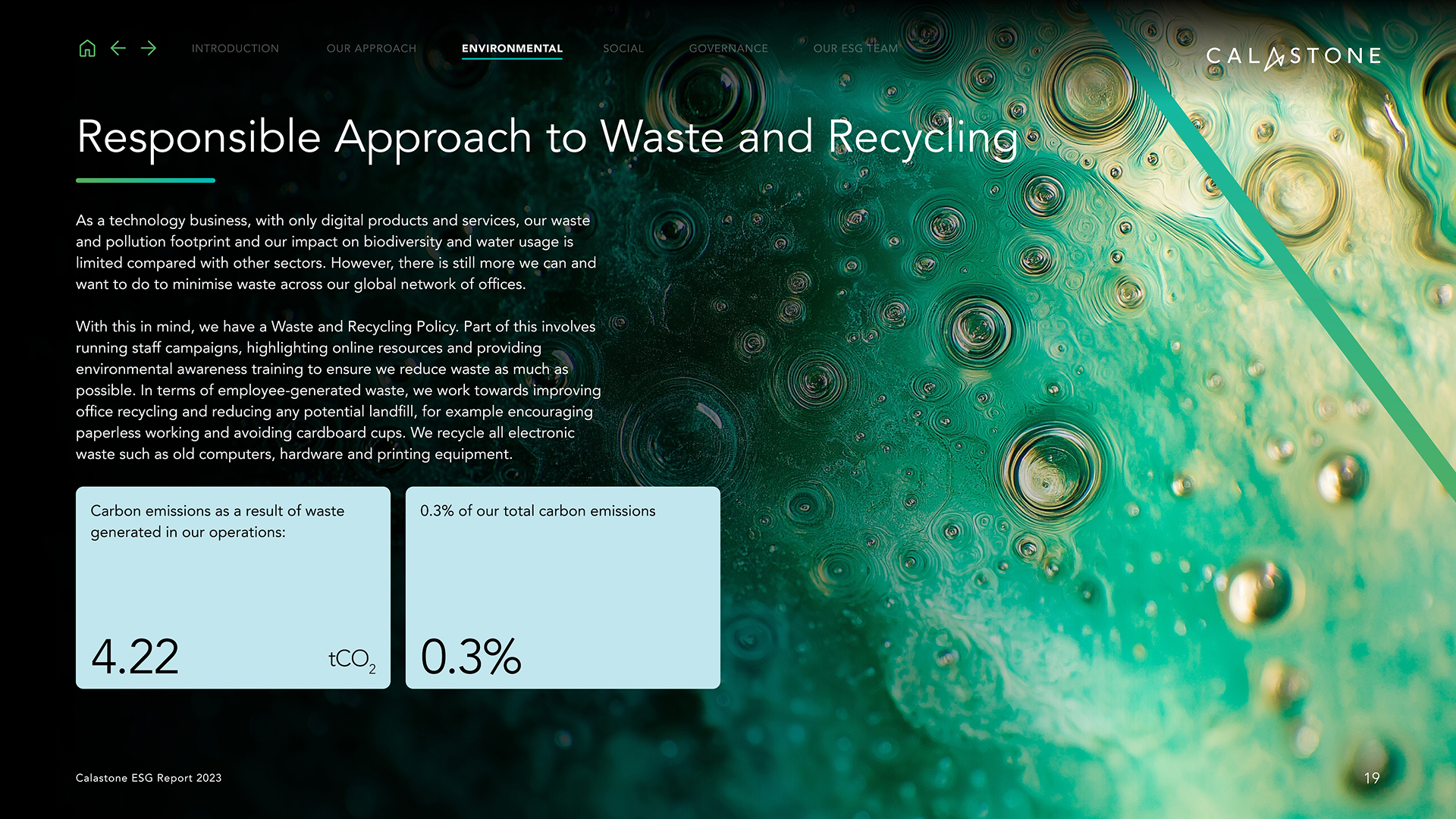
Task: Click the 0.3% statistic value
Action: tap(471, 657)
